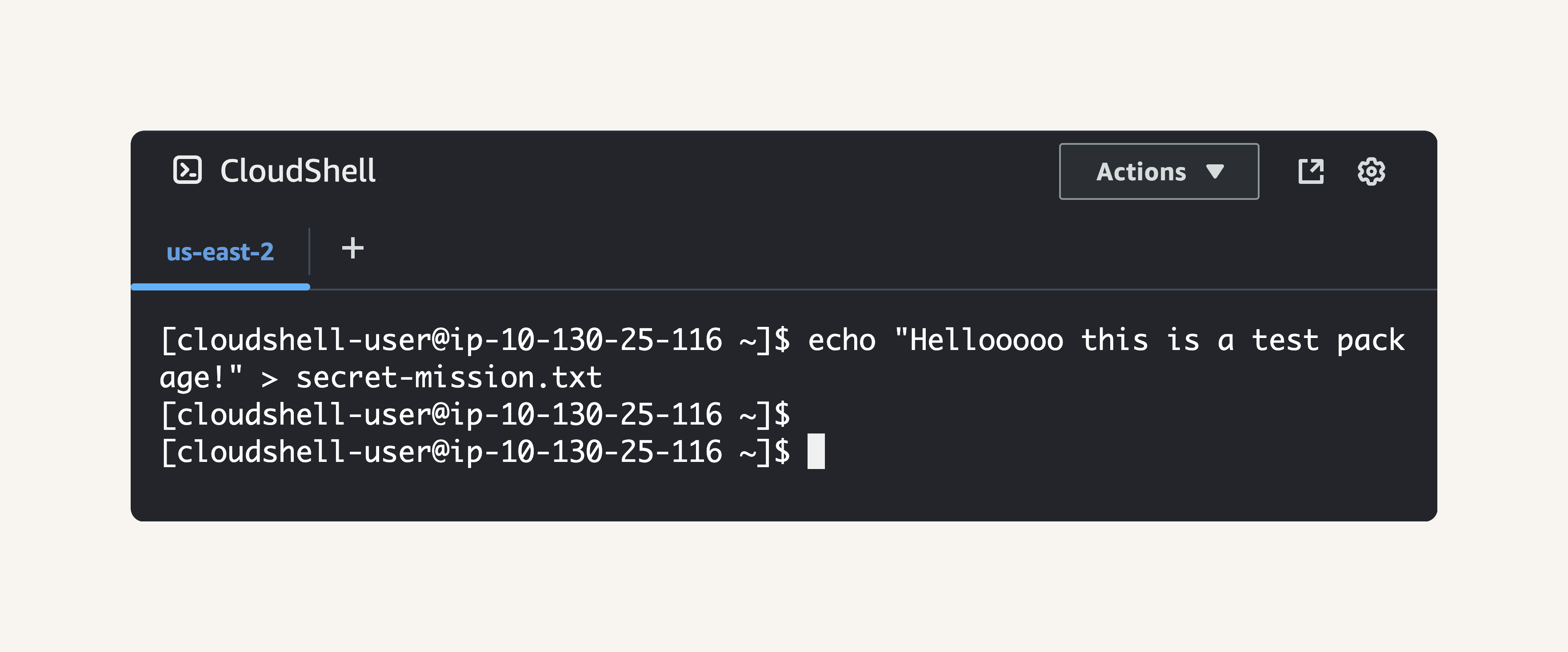Click the blue active tab underline indicator

pos(220,286)
